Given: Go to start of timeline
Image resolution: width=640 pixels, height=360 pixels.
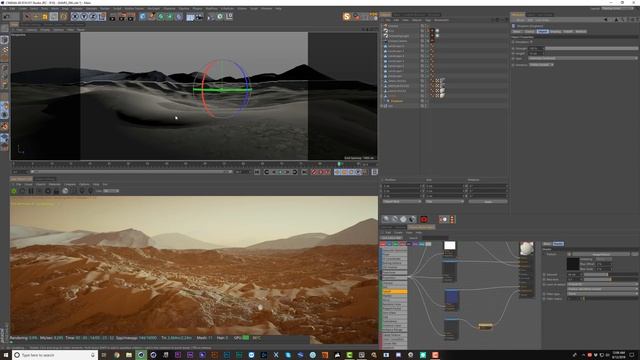Looking at the screenshot, I should [257, 172].
